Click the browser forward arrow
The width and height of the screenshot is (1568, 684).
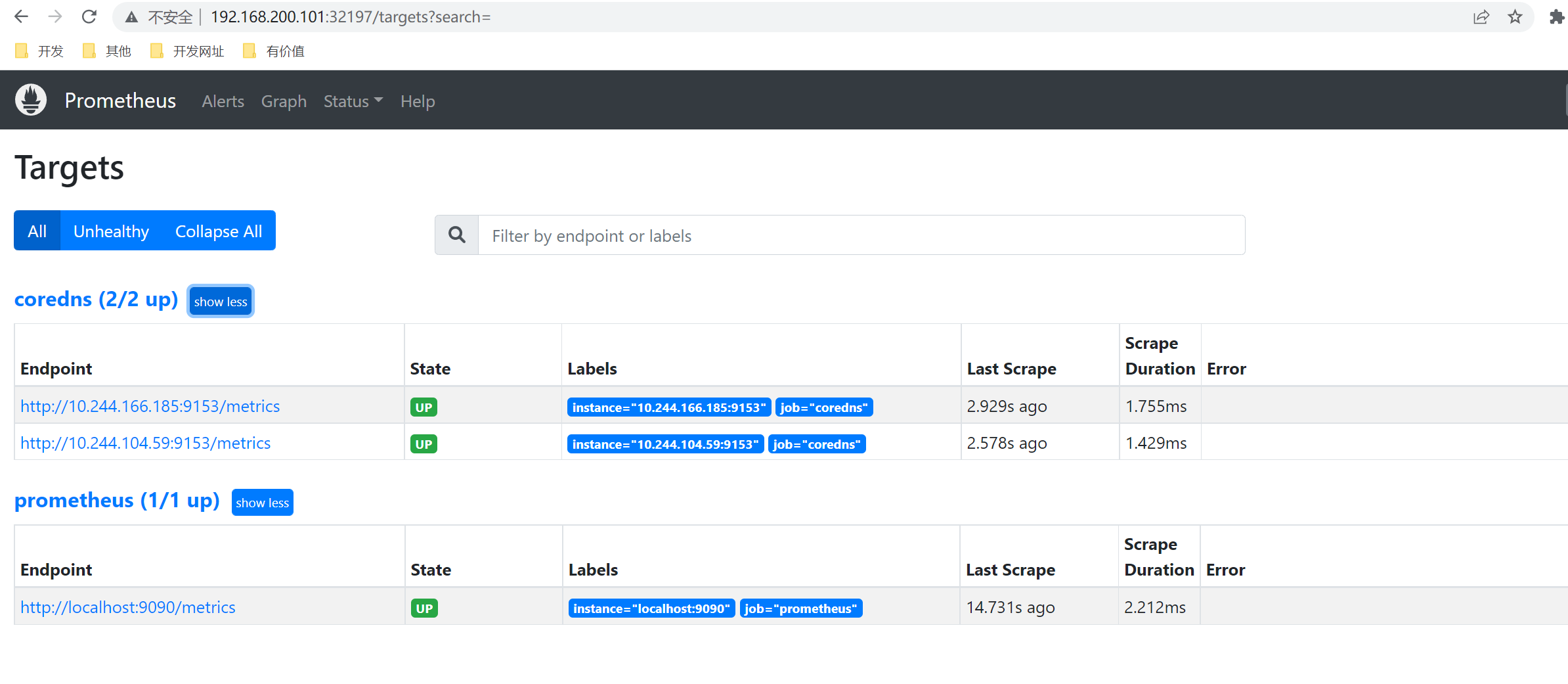click(x=55, y=16)
